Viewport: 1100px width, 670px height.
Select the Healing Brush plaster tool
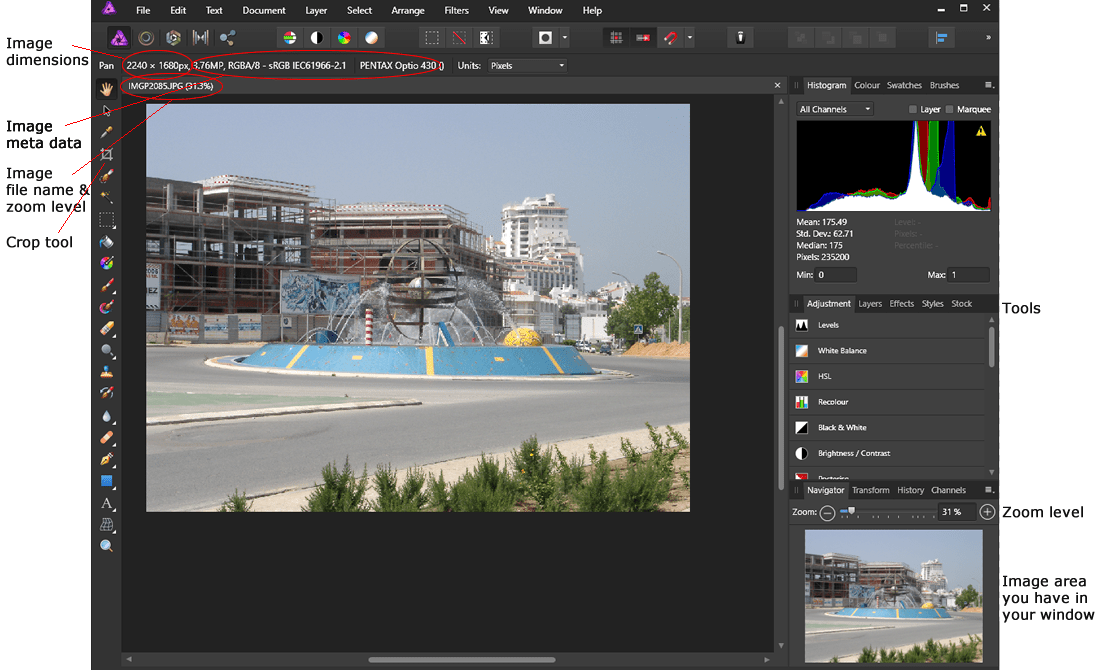pos(107,438)
